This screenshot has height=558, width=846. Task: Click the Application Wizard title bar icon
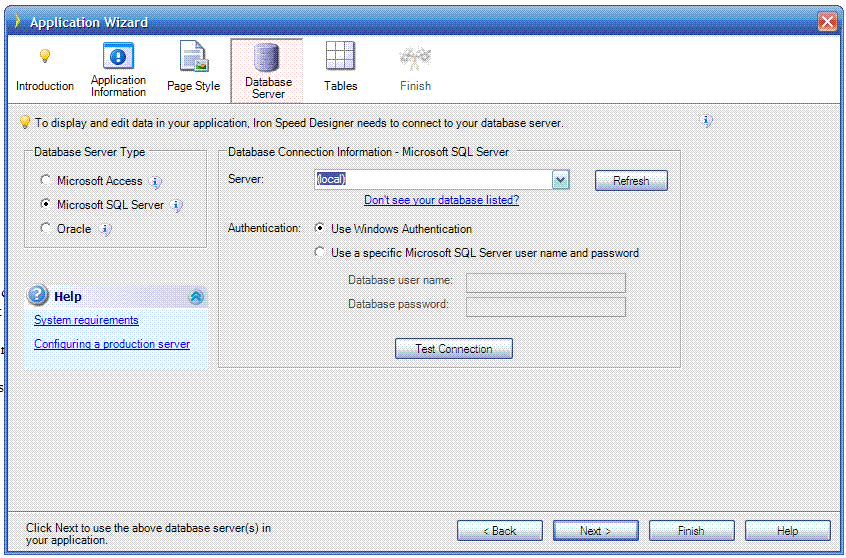18,22
